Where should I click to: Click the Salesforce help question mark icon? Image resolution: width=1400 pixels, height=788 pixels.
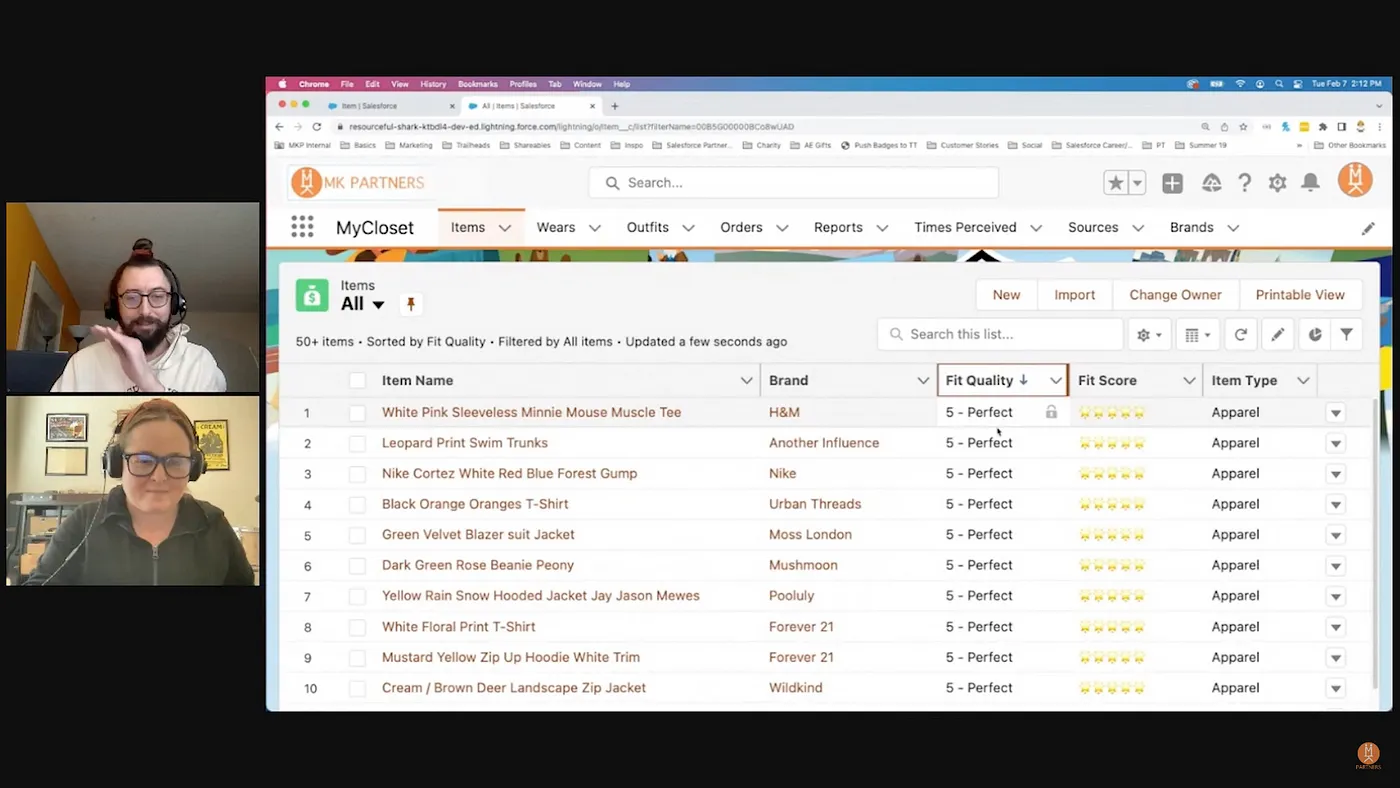coord(1244,183)
